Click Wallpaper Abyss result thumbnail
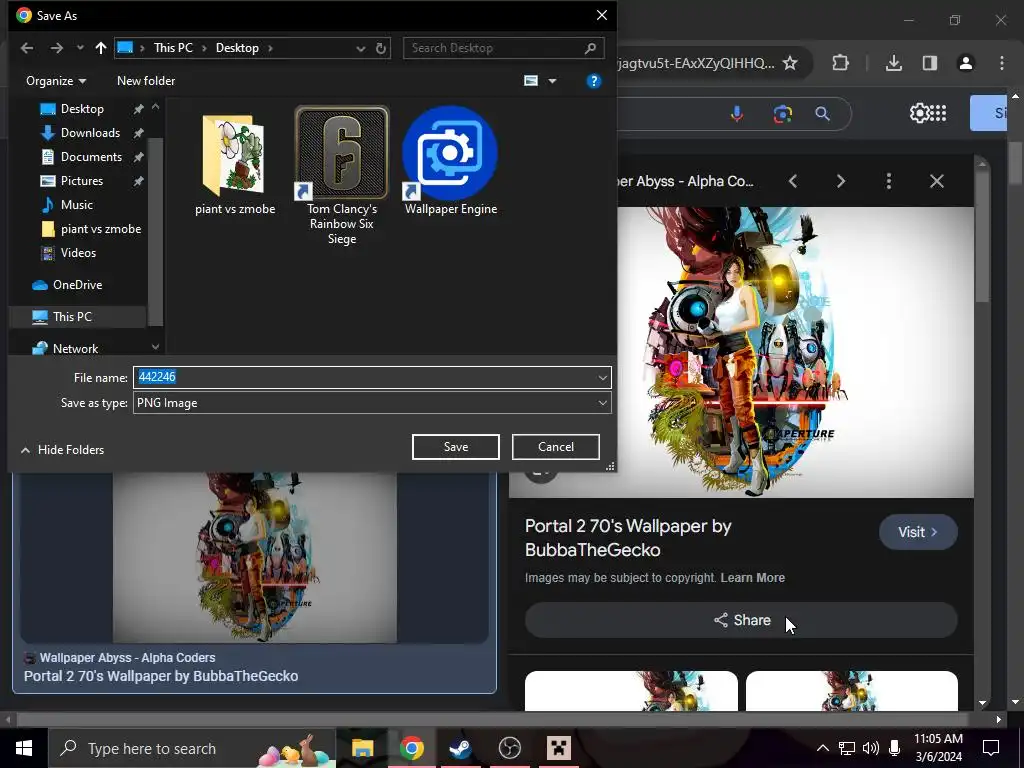The width and height of the screenshot is (1024, 768). (x=255, y=558)
